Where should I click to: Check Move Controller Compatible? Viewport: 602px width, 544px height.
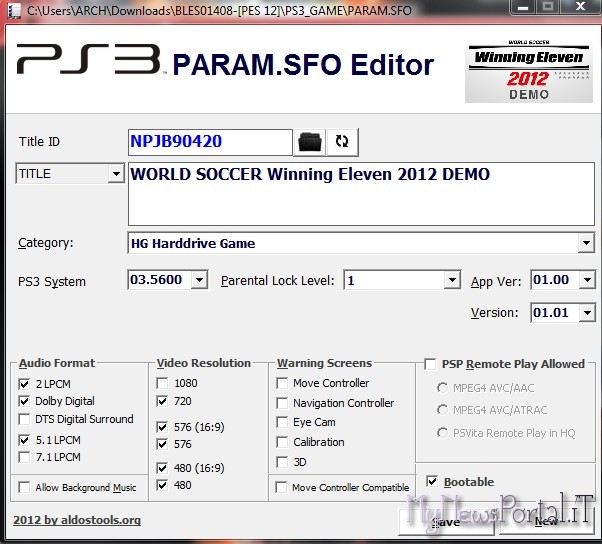[x=281, y=488]
